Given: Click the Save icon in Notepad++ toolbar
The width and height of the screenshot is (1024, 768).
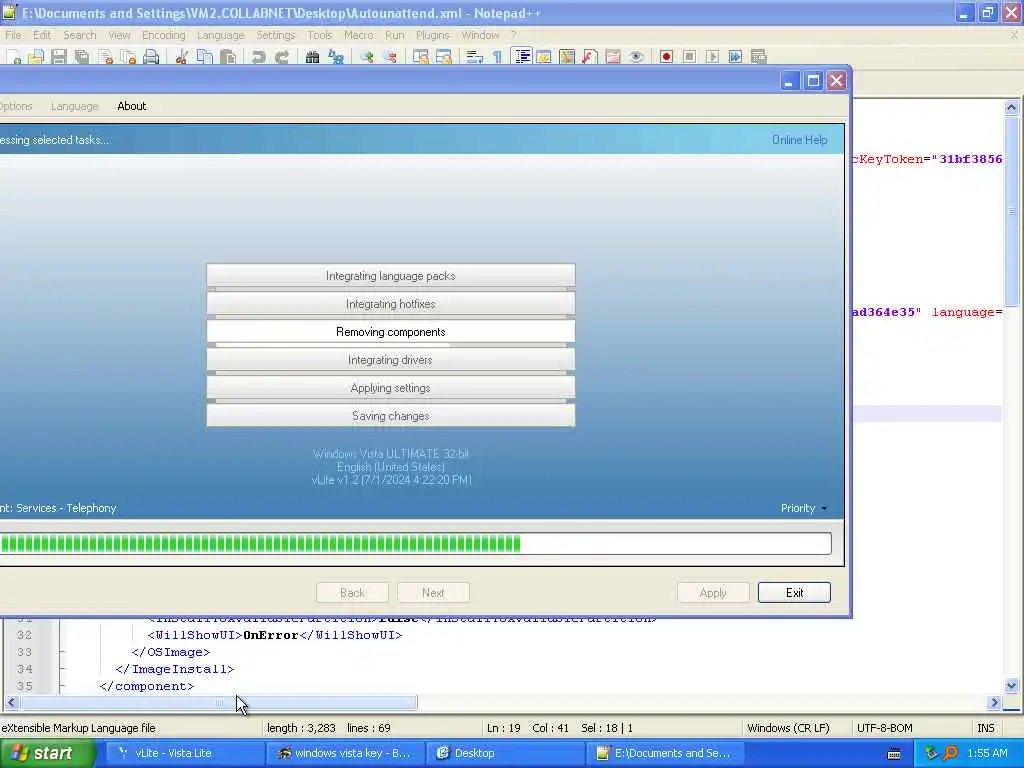Looking at the screenshot, I should (x=59, y=57).
